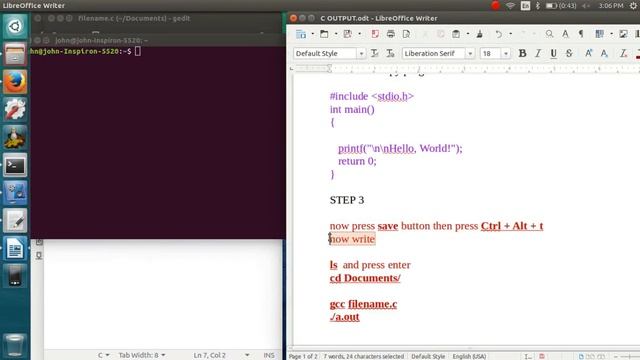Click the Spelling check icon

565,34
